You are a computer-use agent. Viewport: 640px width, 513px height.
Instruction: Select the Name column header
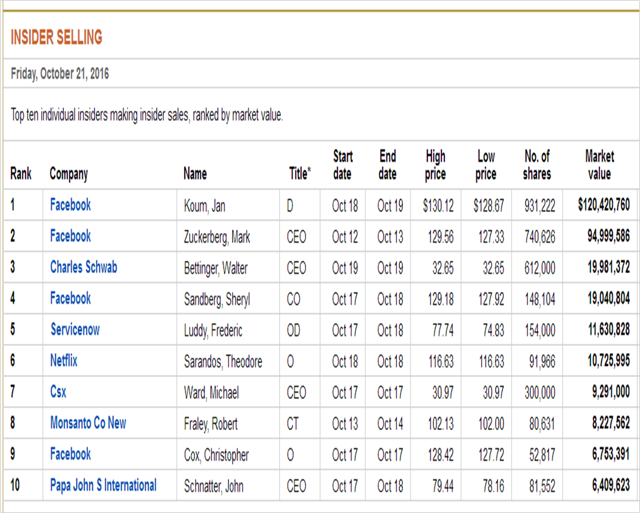point(196,174)
